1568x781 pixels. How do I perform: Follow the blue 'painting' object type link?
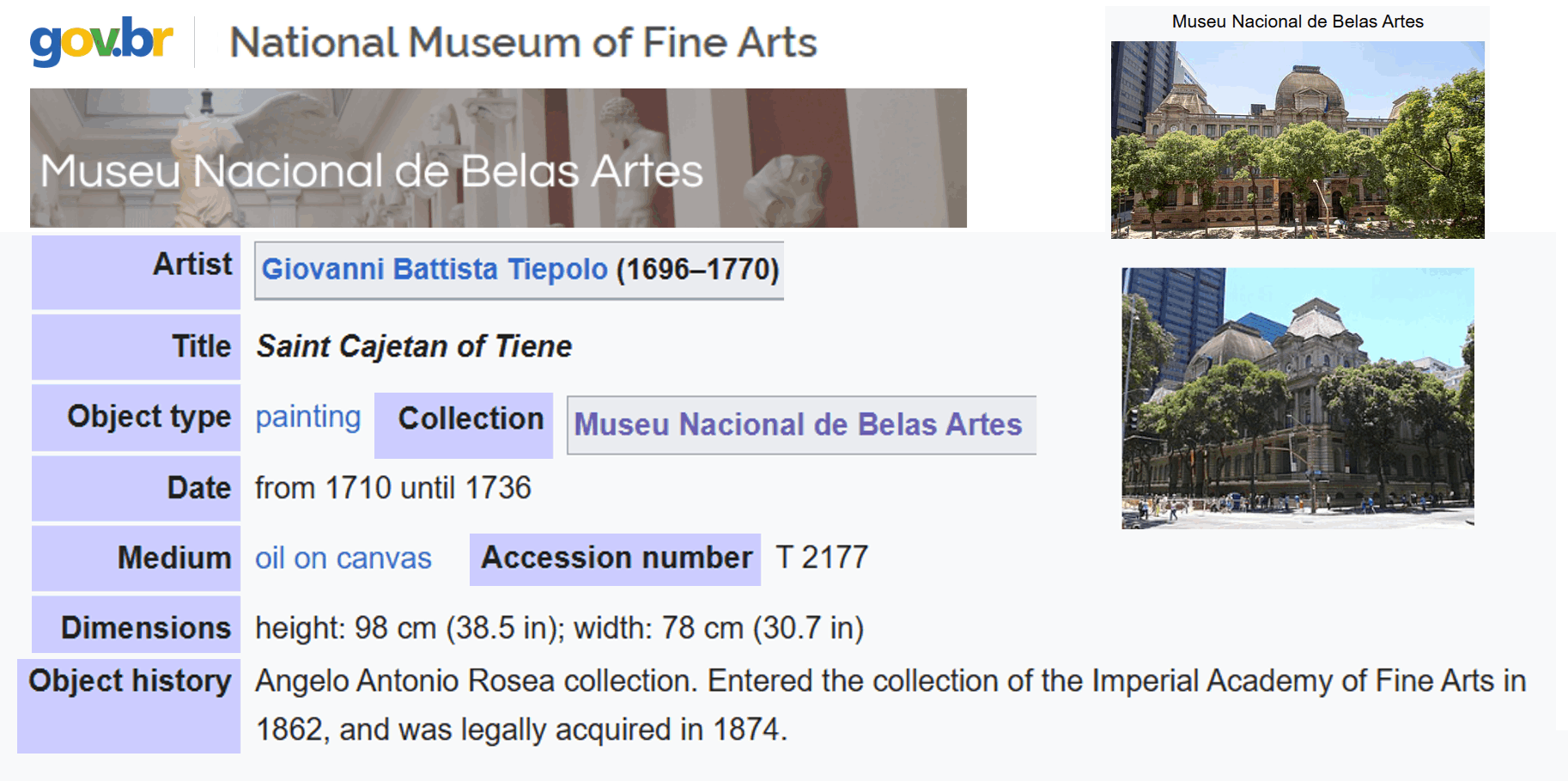click(307, 417)
